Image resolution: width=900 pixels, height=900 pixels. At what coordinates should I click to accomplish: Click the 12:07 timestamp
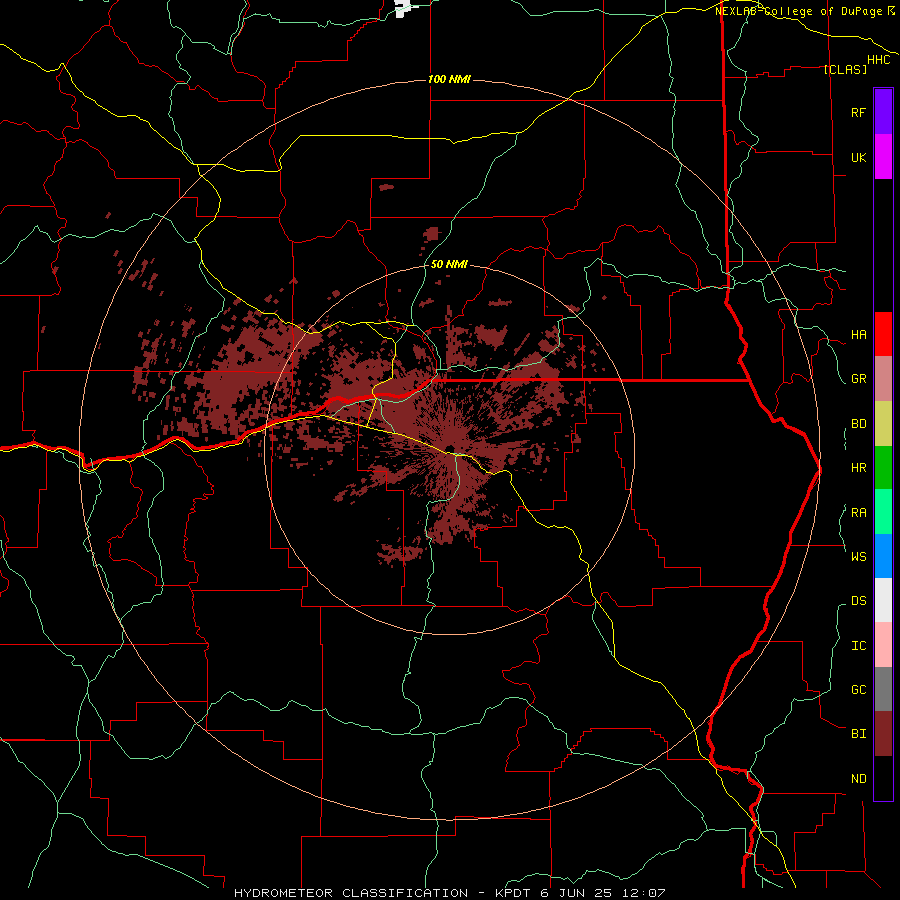click(x=646, y=893)
